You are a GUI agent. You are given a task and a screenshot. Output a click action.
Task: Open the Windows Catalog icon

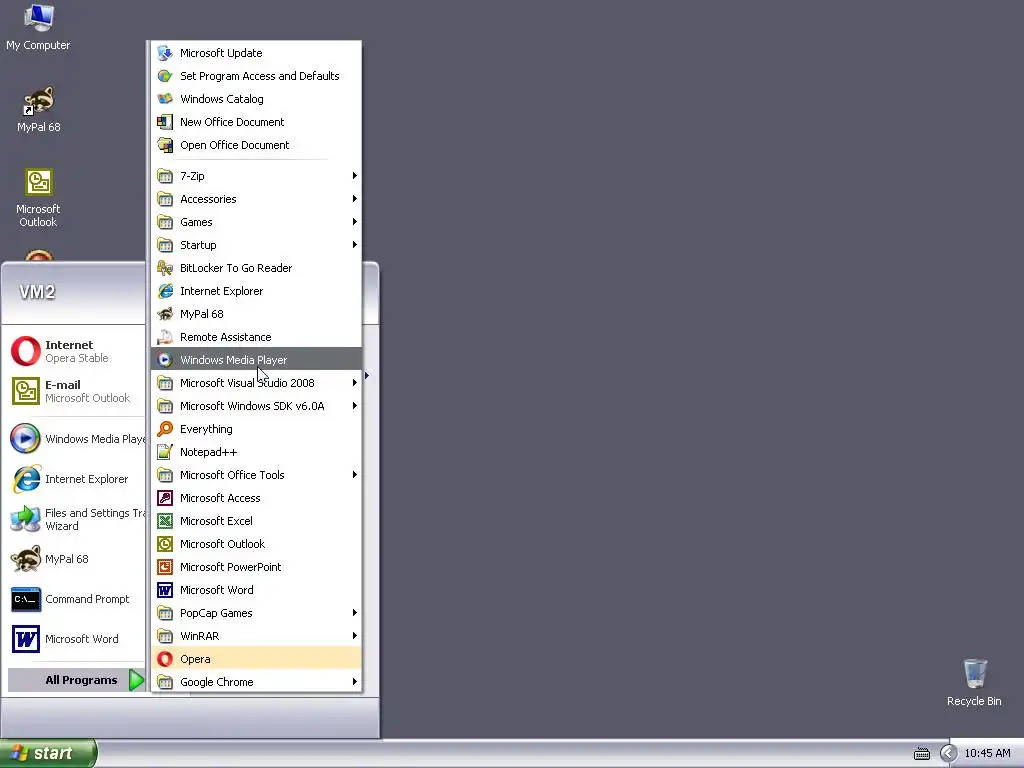[x=165, y=99]
